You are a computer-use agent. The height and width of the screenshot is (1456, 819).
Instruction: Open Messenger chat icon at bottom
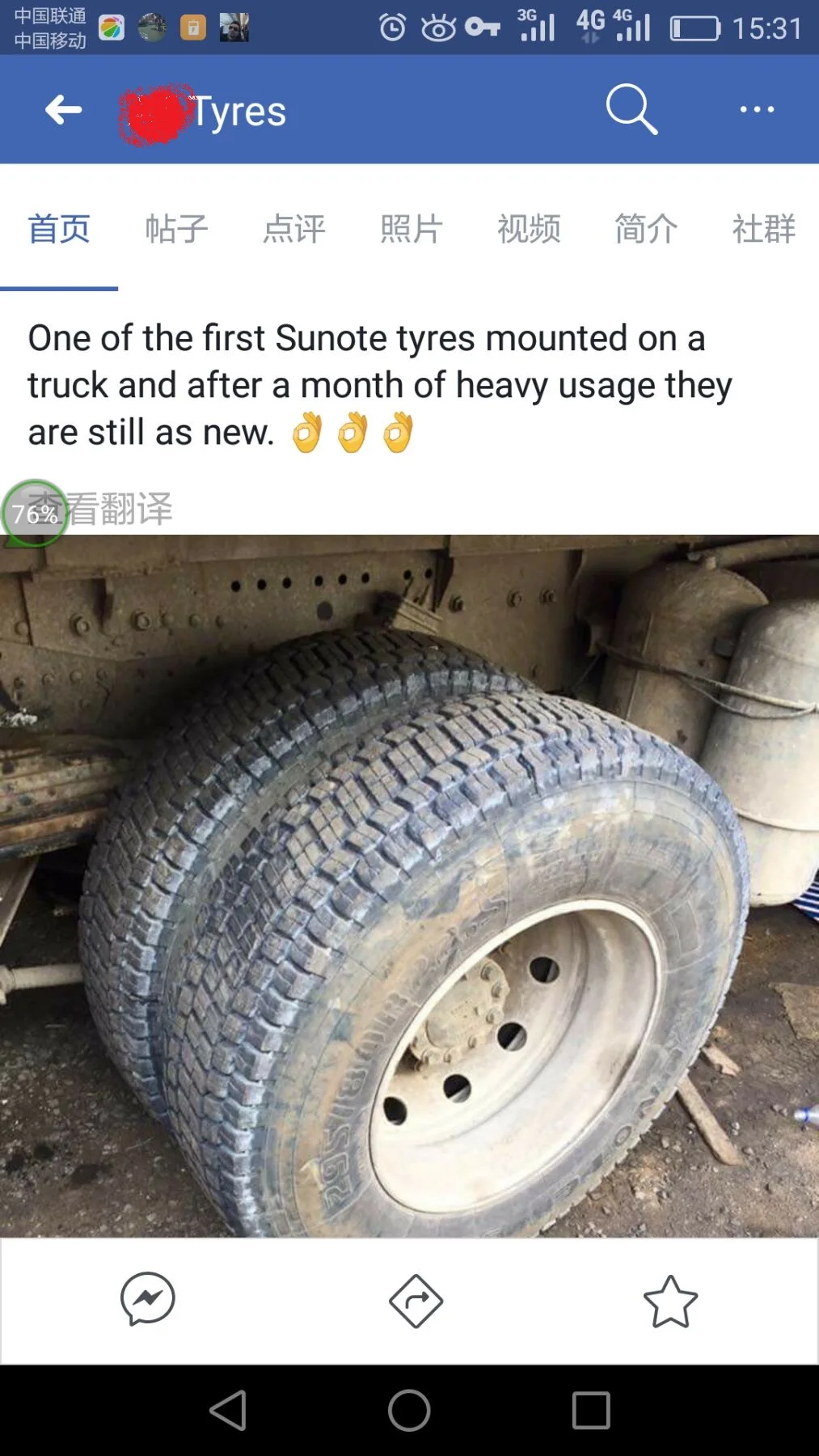point(148,1300)
